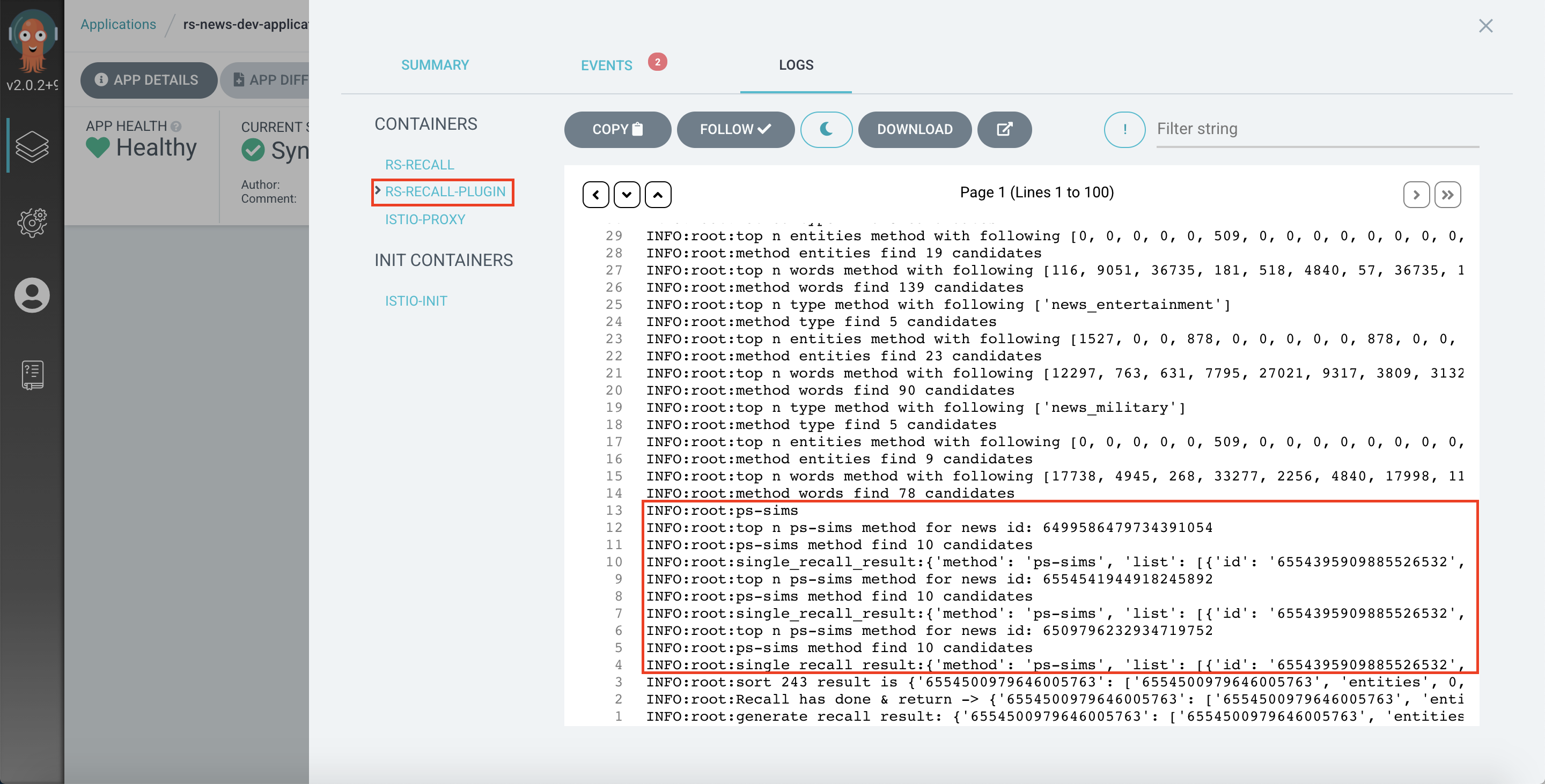The width and height of the screenshot is (1545, 784).
Task: Select the LOGS tab
Action: 796,65
